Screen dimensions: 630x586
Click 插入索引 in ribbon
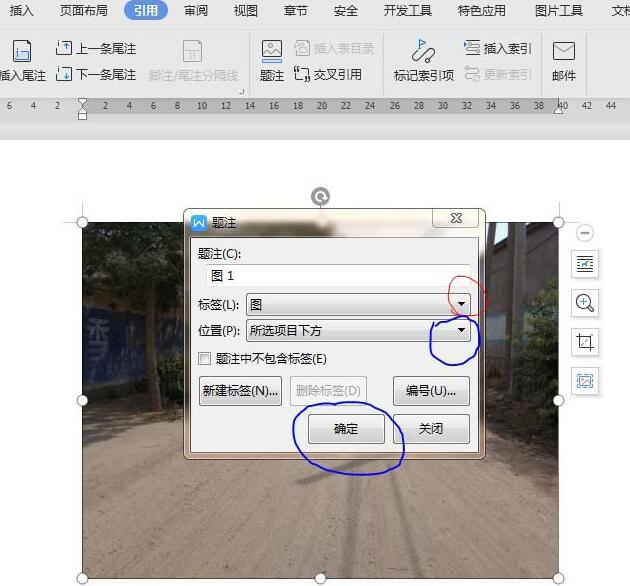coord(498,48)
